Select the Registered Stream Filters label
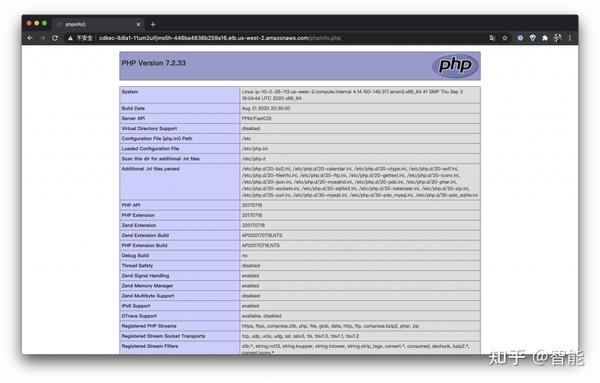 pyautogui.click(x=150, y=346)
